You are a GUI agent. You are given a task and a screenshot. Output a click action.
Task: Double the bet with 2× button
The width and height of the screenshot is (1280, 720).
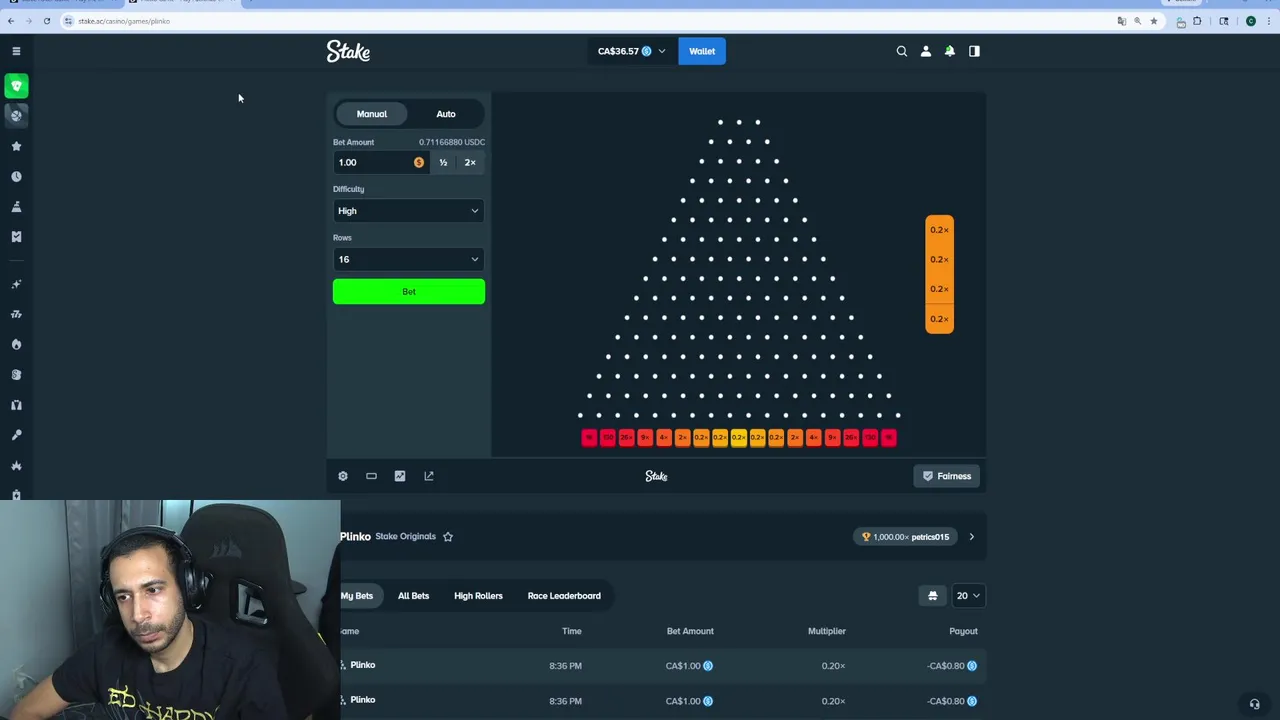tap(470, 162)
